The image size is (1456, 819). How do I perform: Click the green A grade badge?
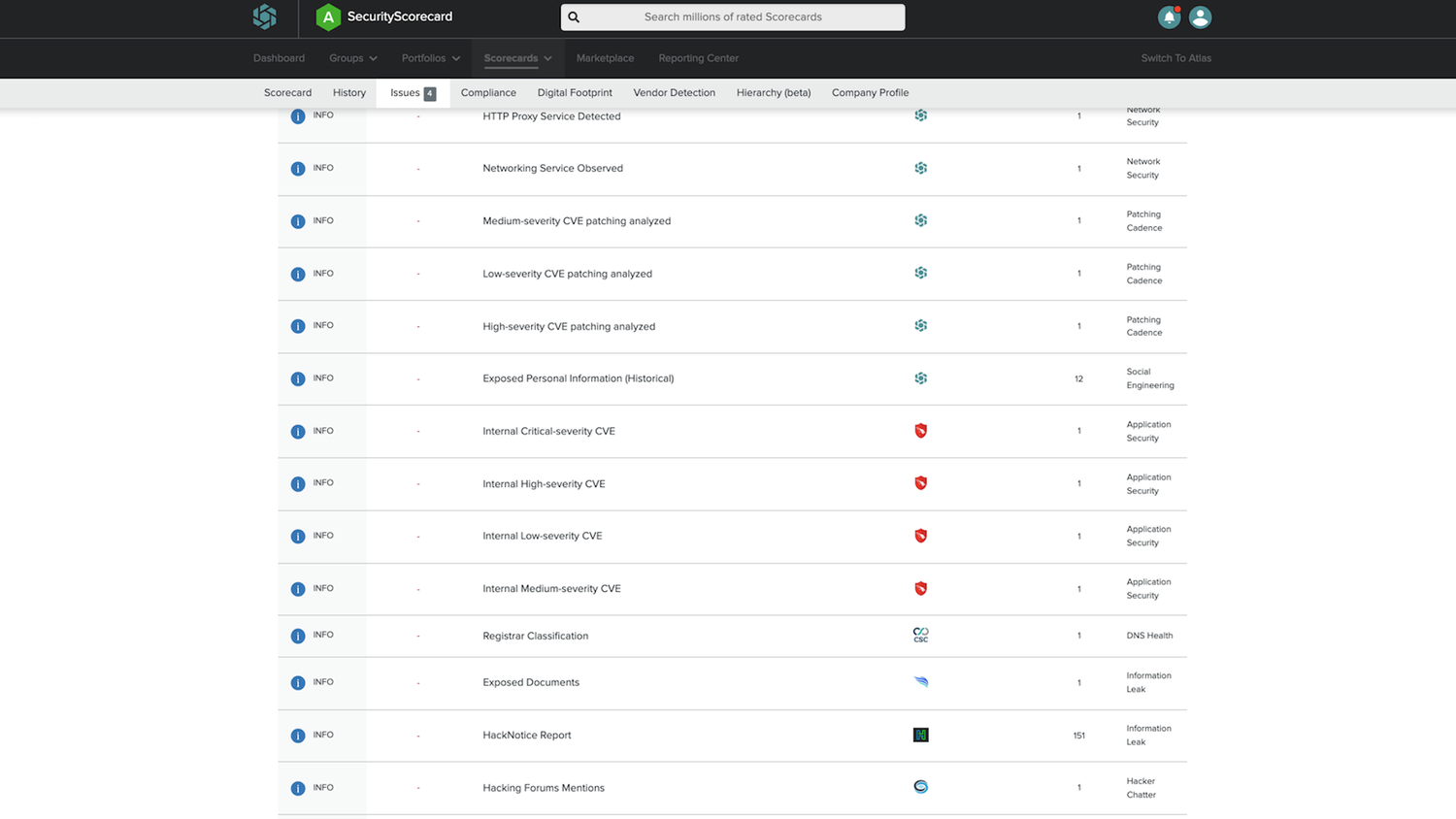coord(328,16)
